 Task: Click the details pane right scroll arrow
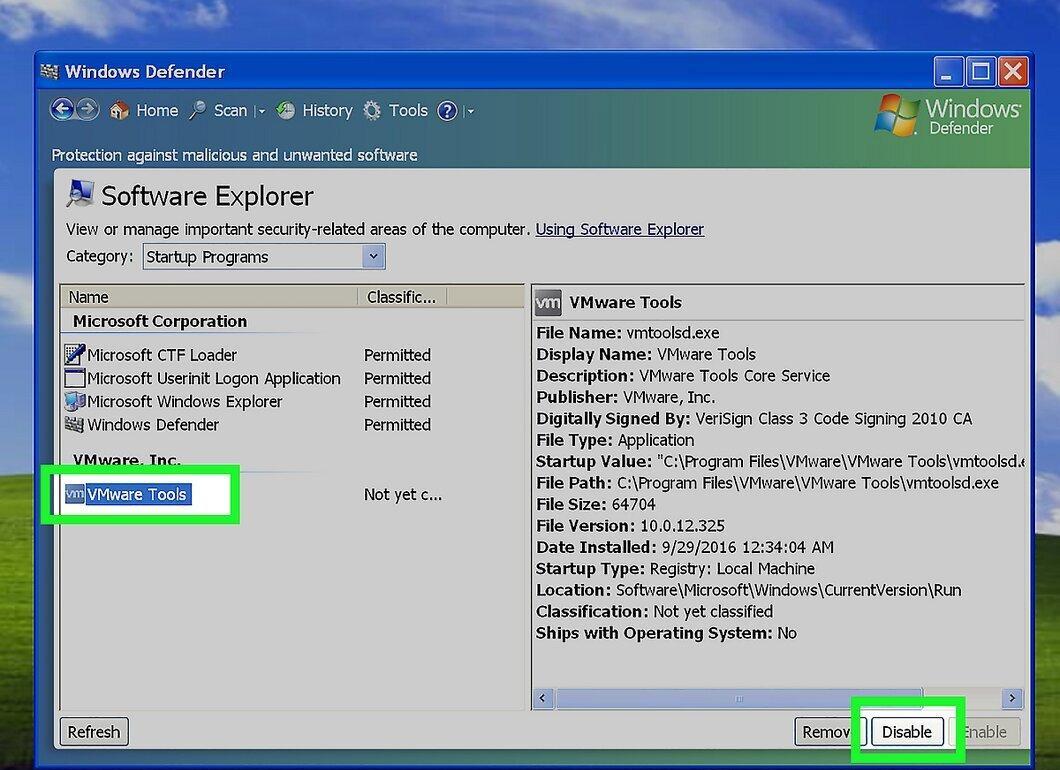click(1012, 698)
